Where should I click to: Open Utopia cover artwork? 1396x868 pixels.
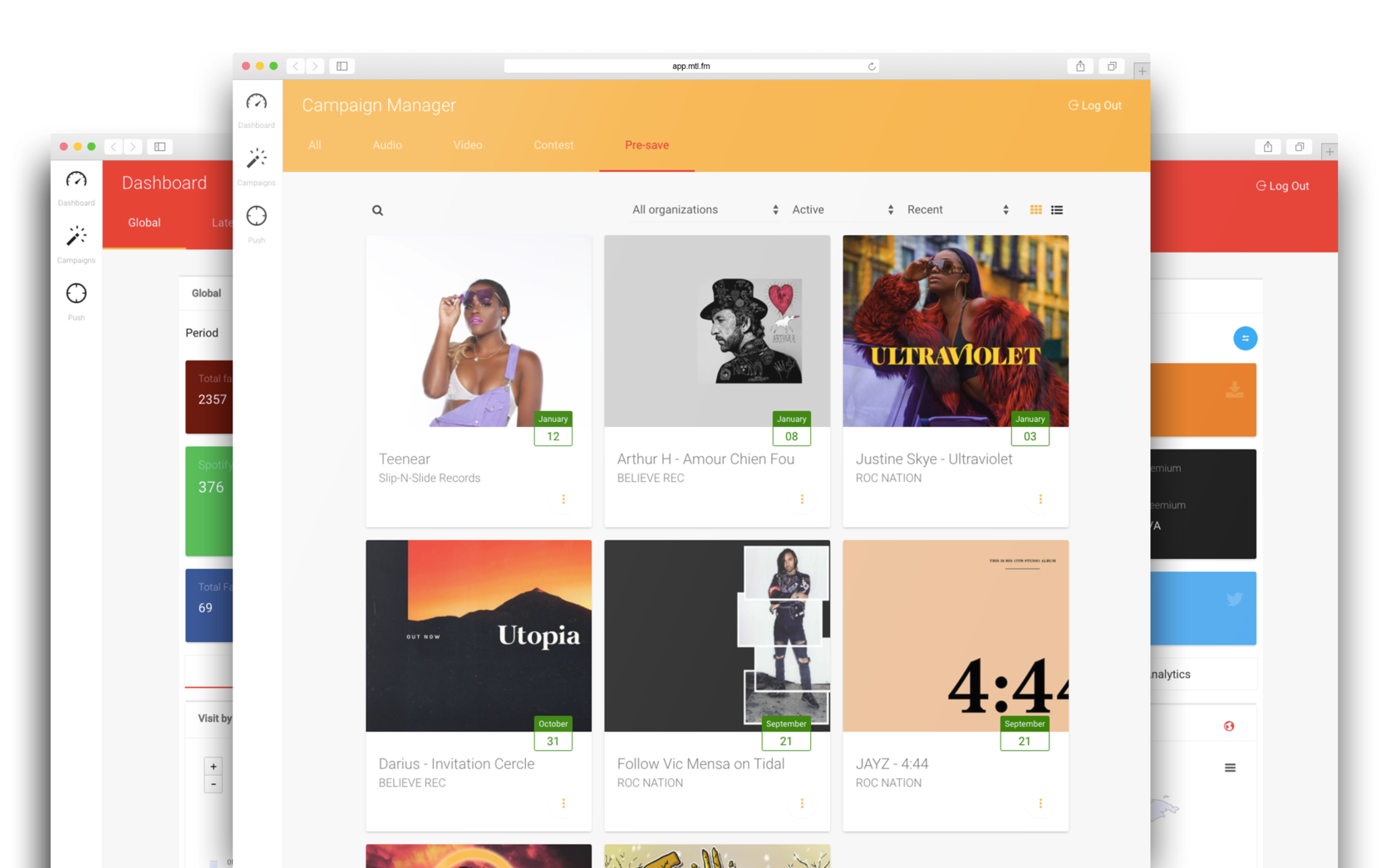point(479,635)
